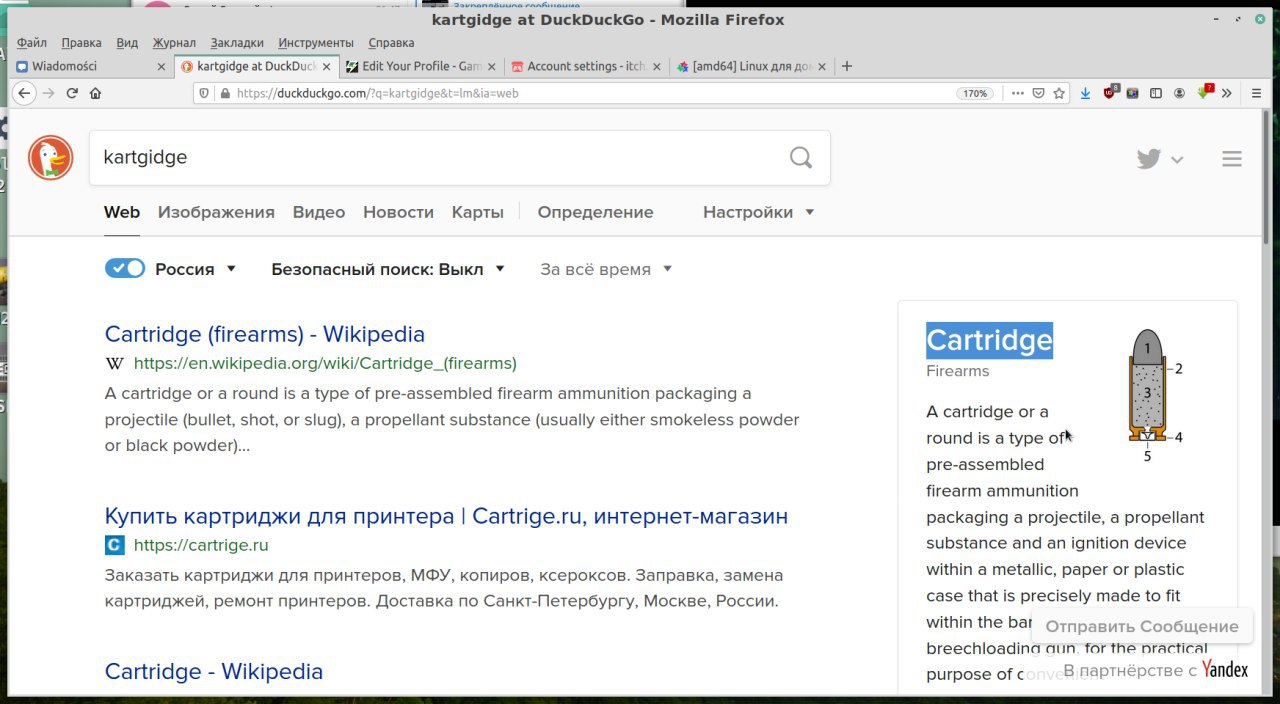The image size is (1280, 704).
Task: Open the uBlock Origin extension icon
Action: pos(1110,93)
